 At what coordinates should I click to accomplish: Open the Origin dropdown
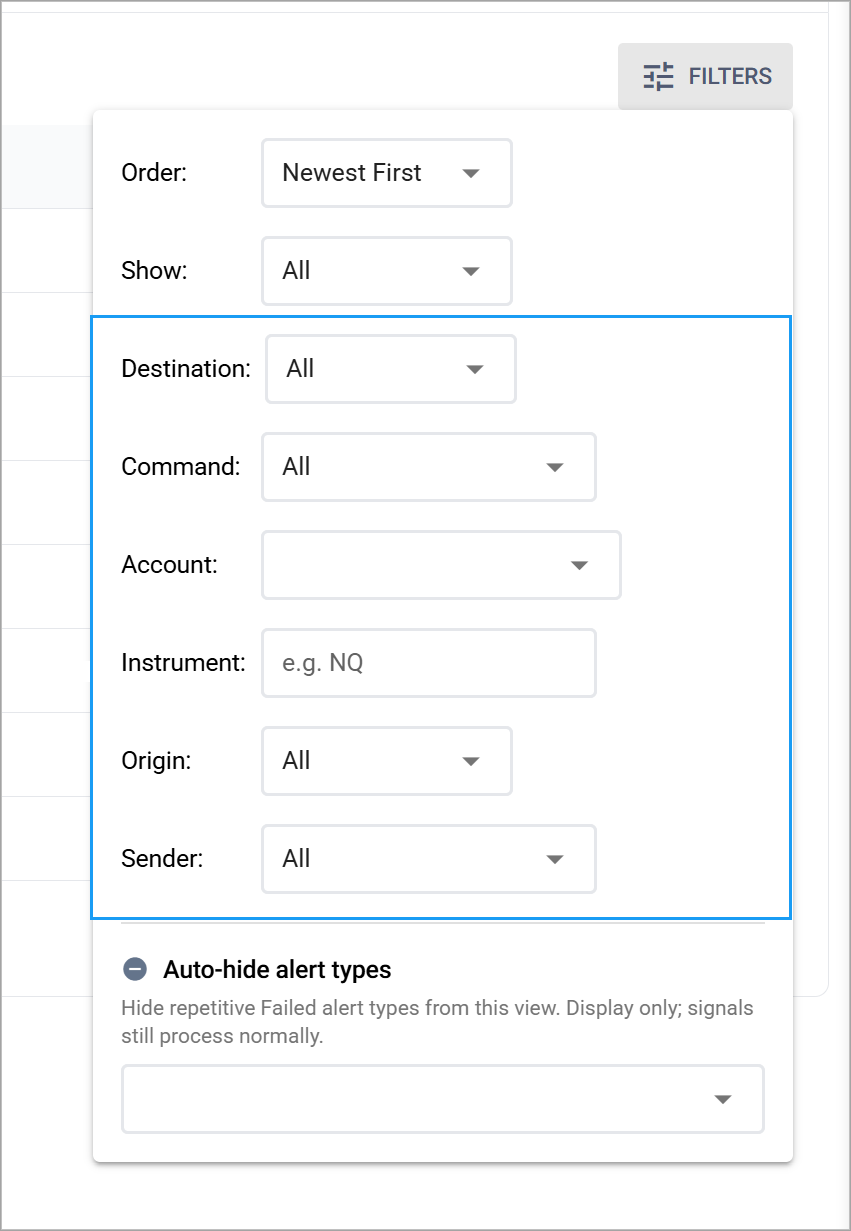(x=387, y=761)
